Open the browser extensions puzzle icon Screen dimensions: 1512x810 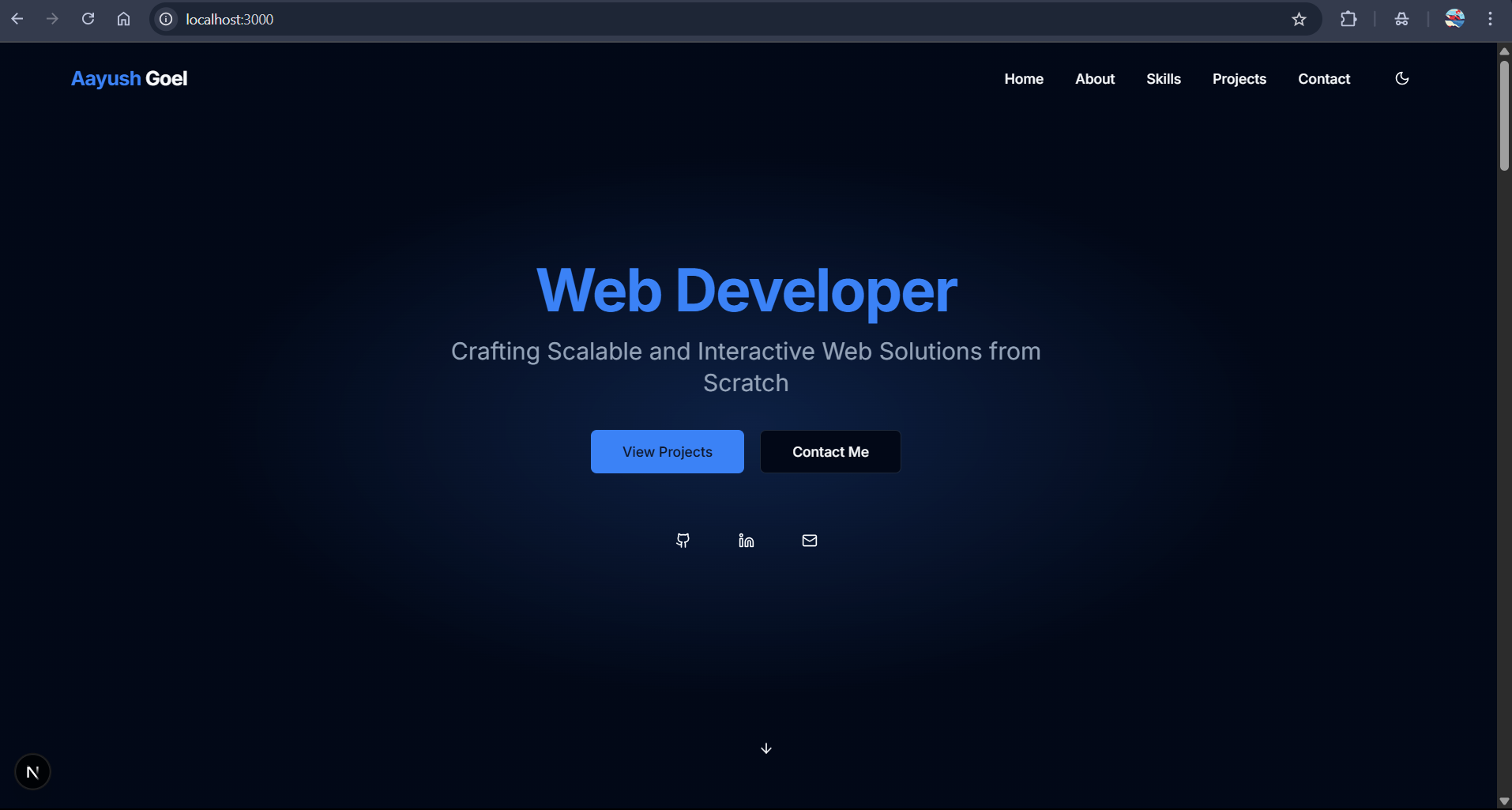pyautogui.click(x=1350, y=18)
